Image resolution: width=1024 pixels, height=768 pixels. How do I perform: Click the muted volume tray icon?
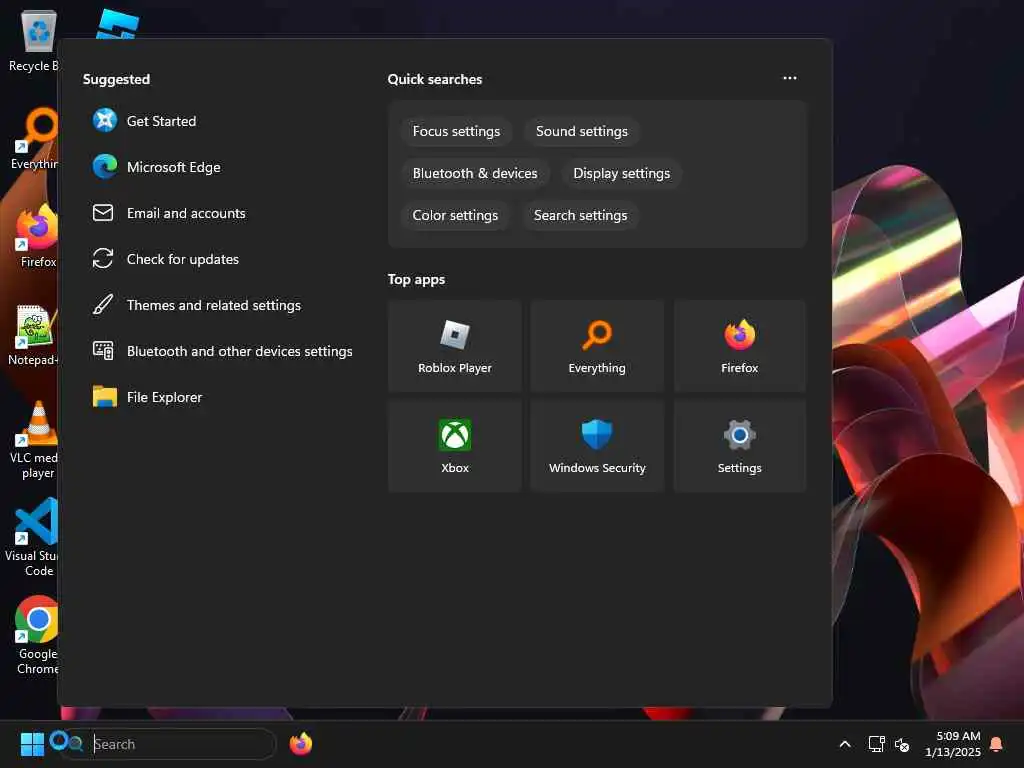click(x=902, y=744)
